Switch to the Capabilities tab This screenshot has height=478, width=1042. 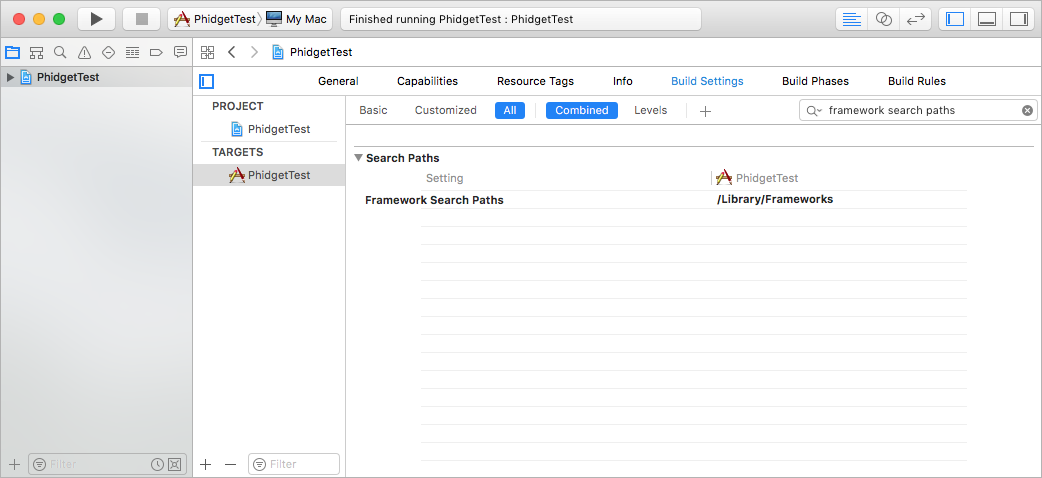pos(427,81)
